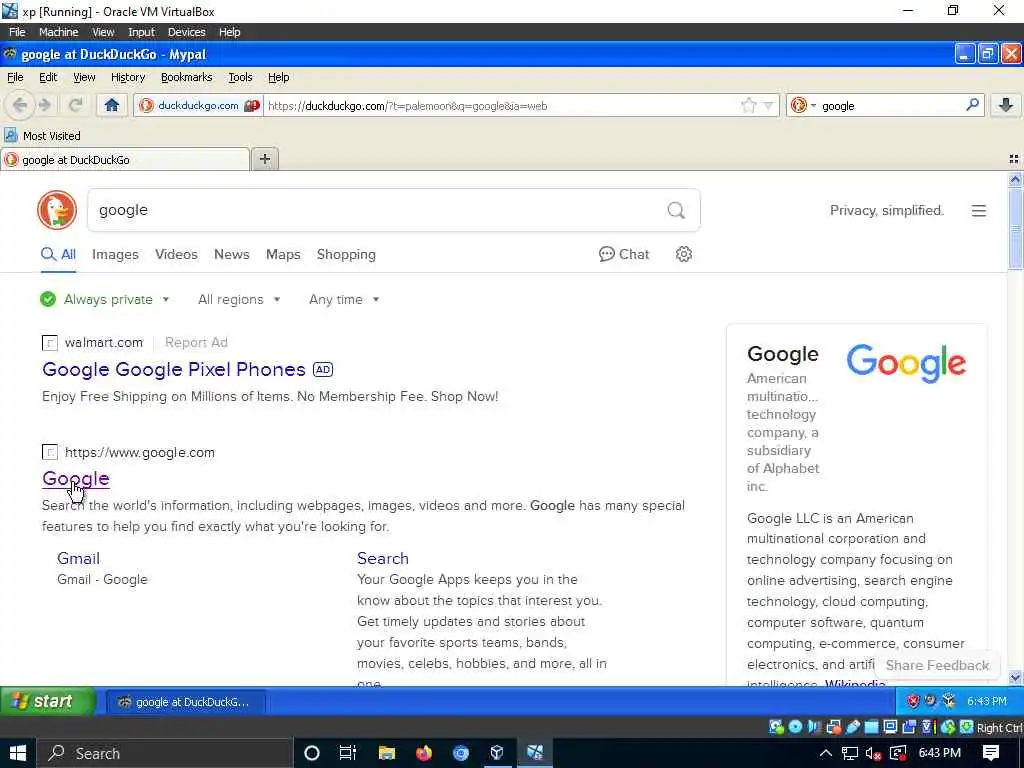Click the duckduckgo.com site identity button
Screen dimensions: 1024x768
[x=199, y=105]
